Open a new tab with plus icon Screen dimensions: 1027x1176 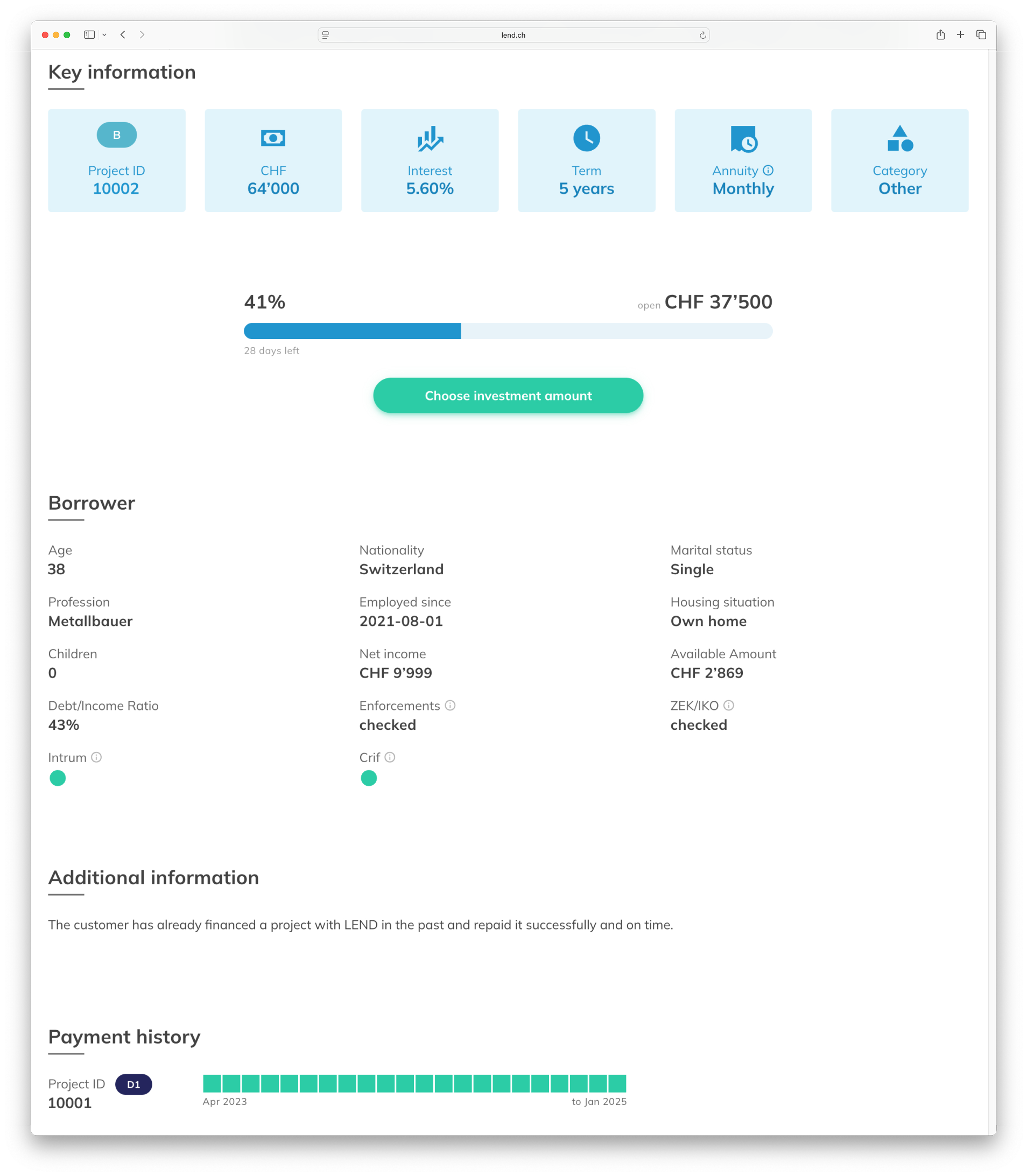(960, 35)
